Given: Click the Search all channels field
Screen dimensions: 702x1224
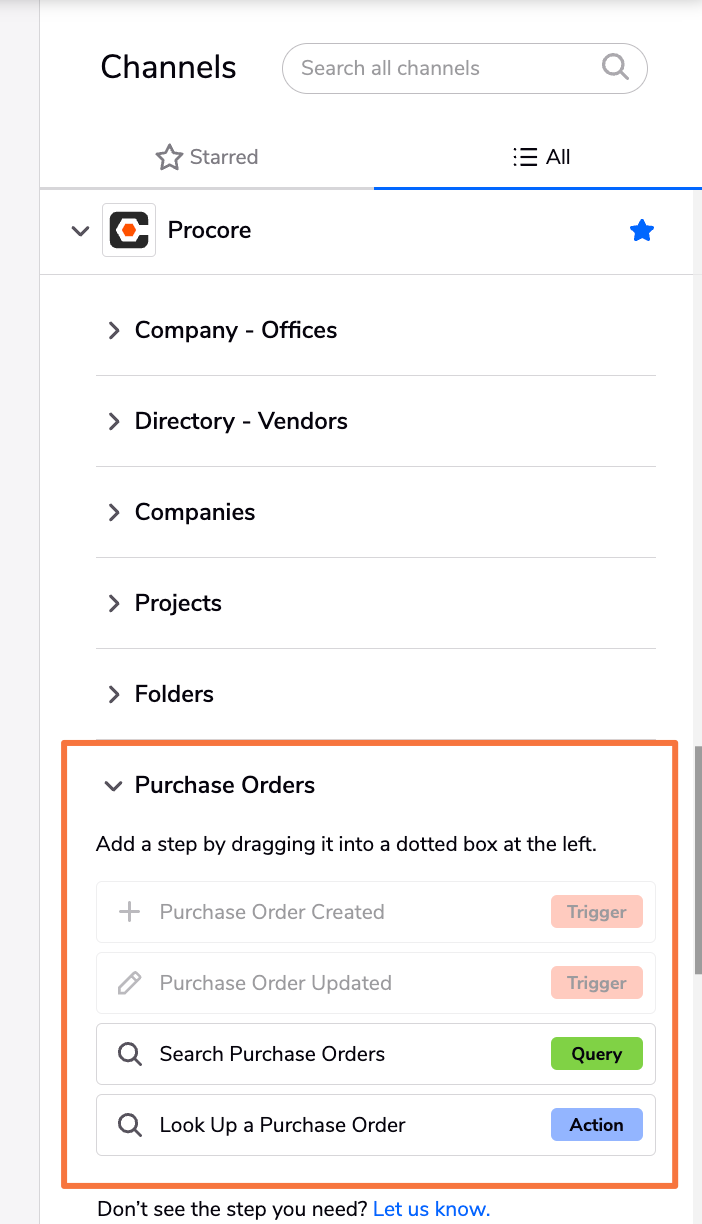Looking at the screenshot, I should click(x=465, y=68).
